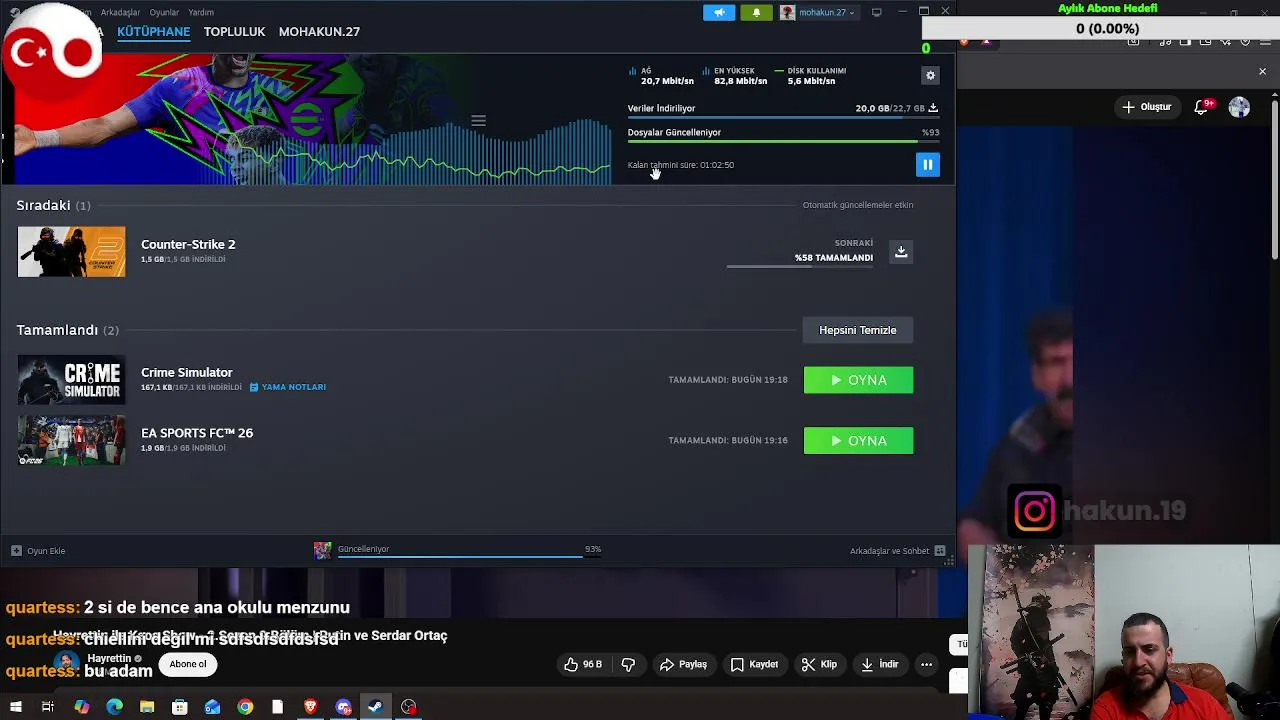Pause the current Steam download
The width and height of the screenshot is (1280, 720).
coord(927,165)
